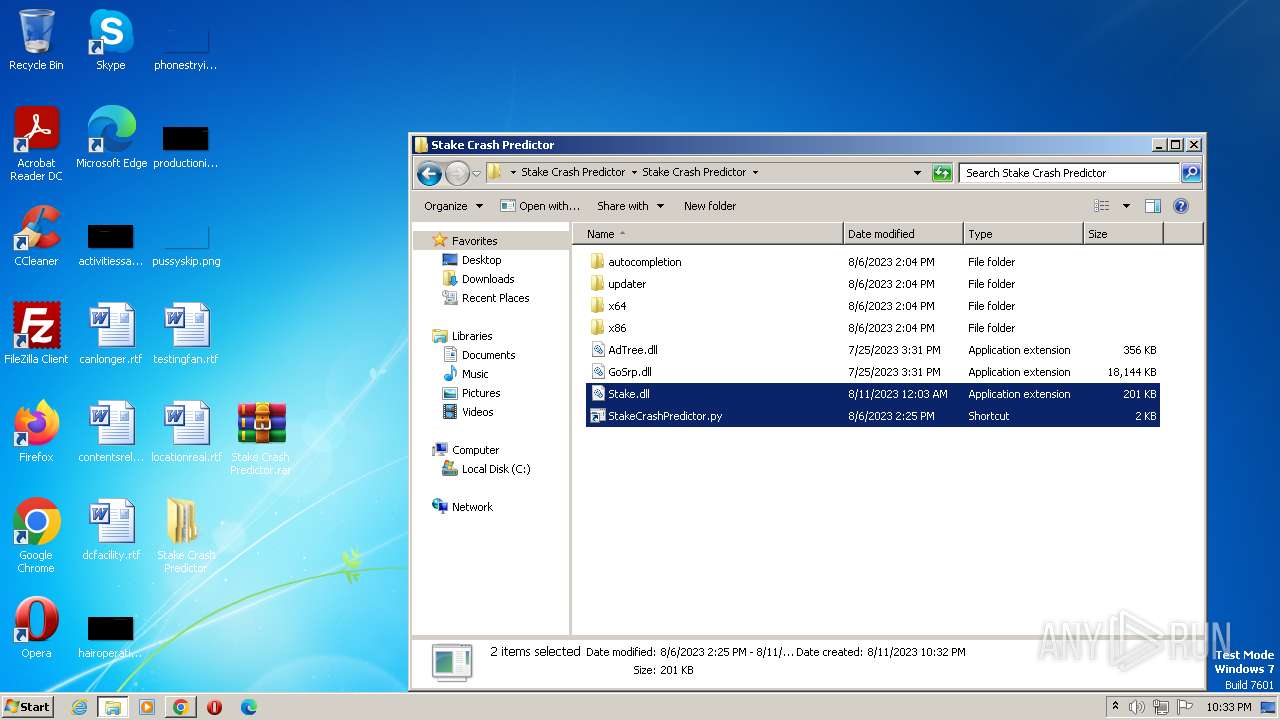Sort by Name column header
The height and width of the screenshot is (720, 1280).
tap(708, 234)
